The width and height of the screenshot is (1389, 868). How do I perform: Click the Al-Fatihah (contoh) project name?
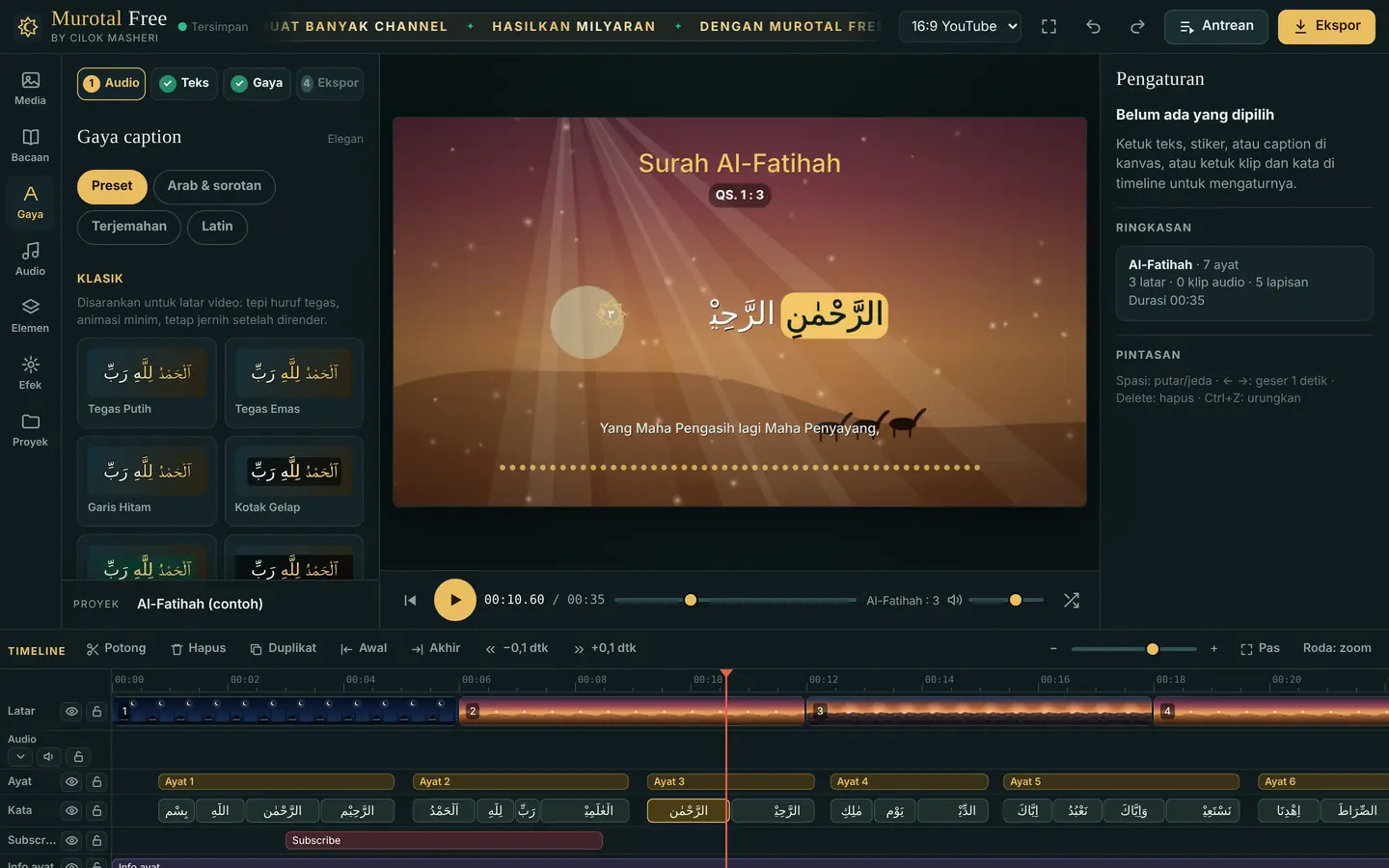pyautogui.click(x=200, y=604)
